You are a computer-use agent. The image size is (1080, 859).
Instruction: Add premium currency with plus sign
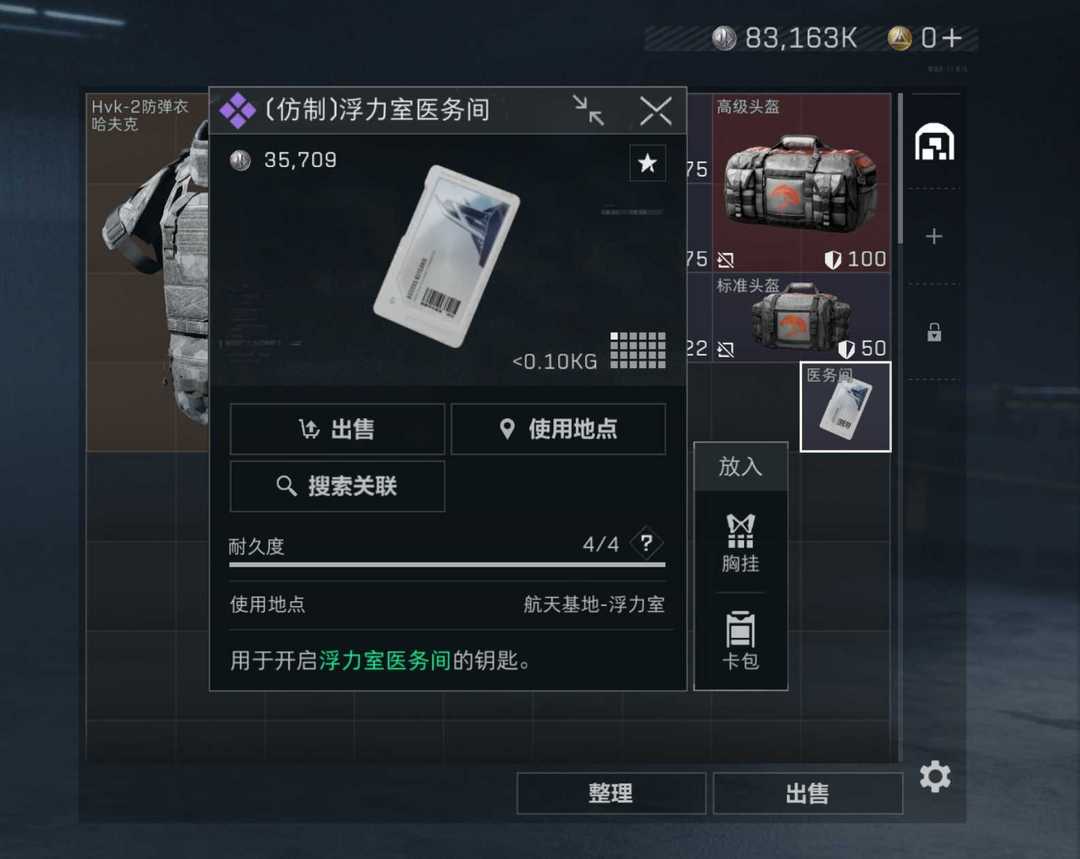pos(953,38)
